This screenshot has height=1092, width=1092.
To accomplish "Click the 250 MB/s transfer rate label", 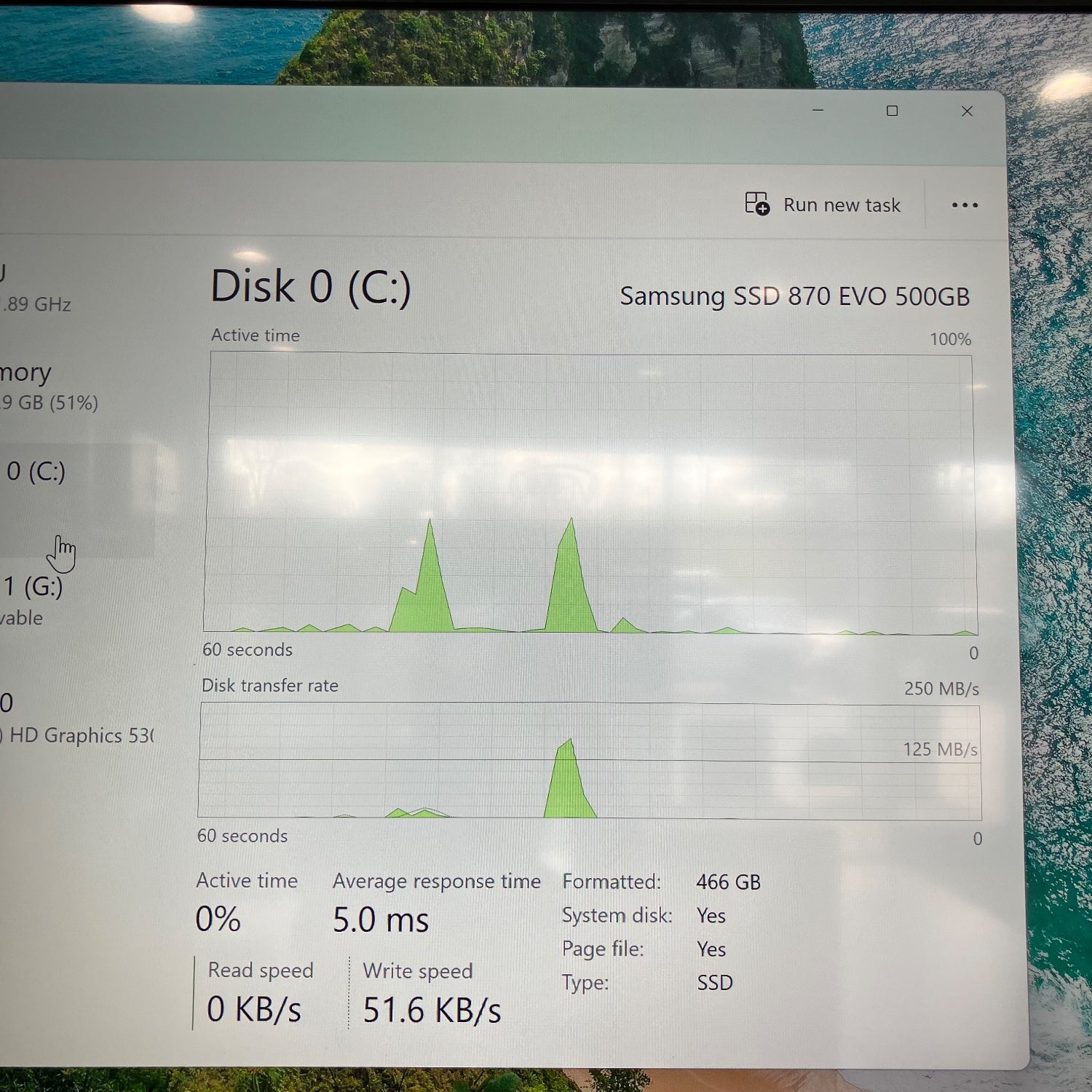I will tap(941, 688).
